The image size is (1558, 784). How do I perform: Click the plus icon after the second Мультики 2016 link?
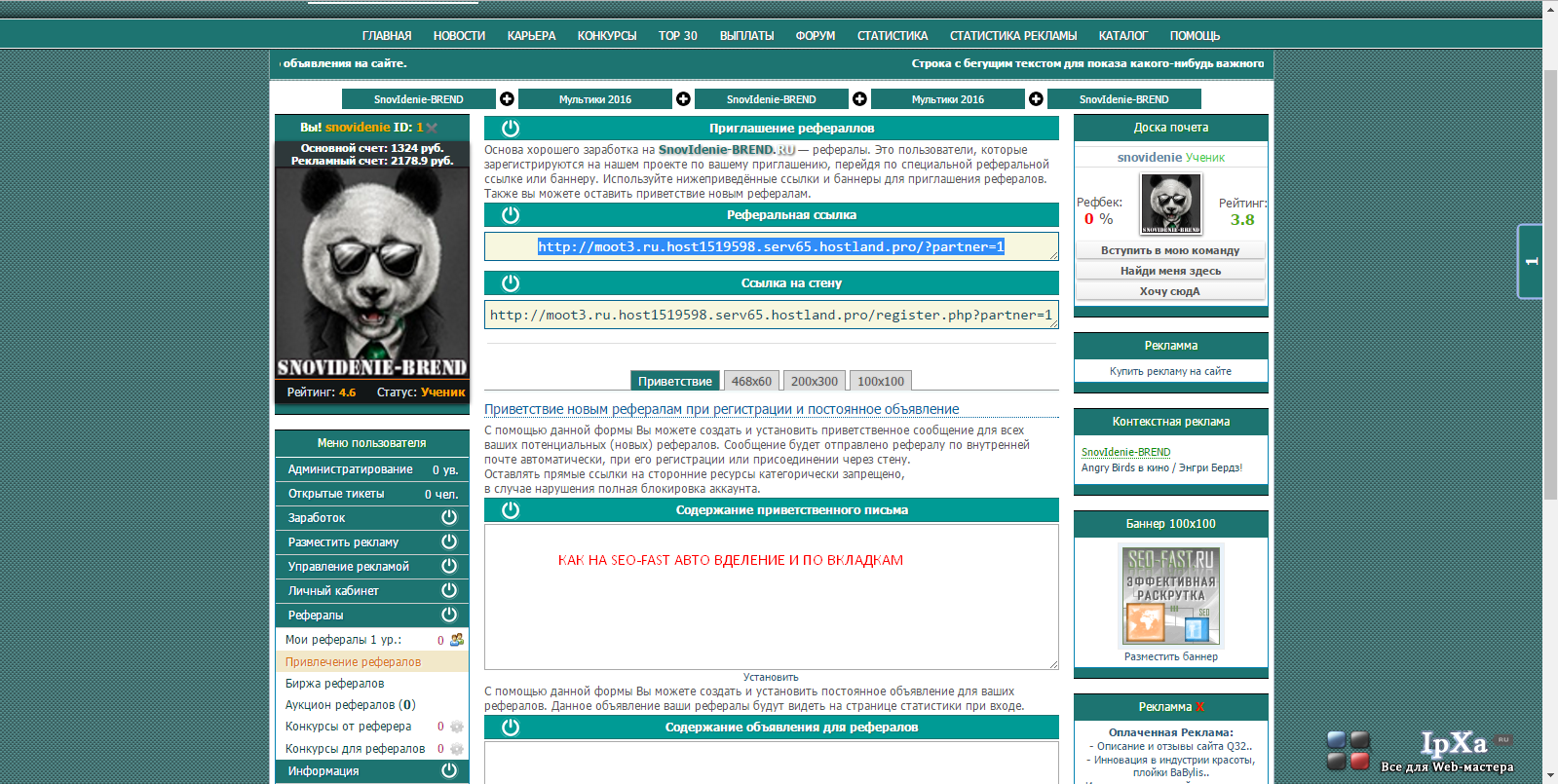(1036, 99)
